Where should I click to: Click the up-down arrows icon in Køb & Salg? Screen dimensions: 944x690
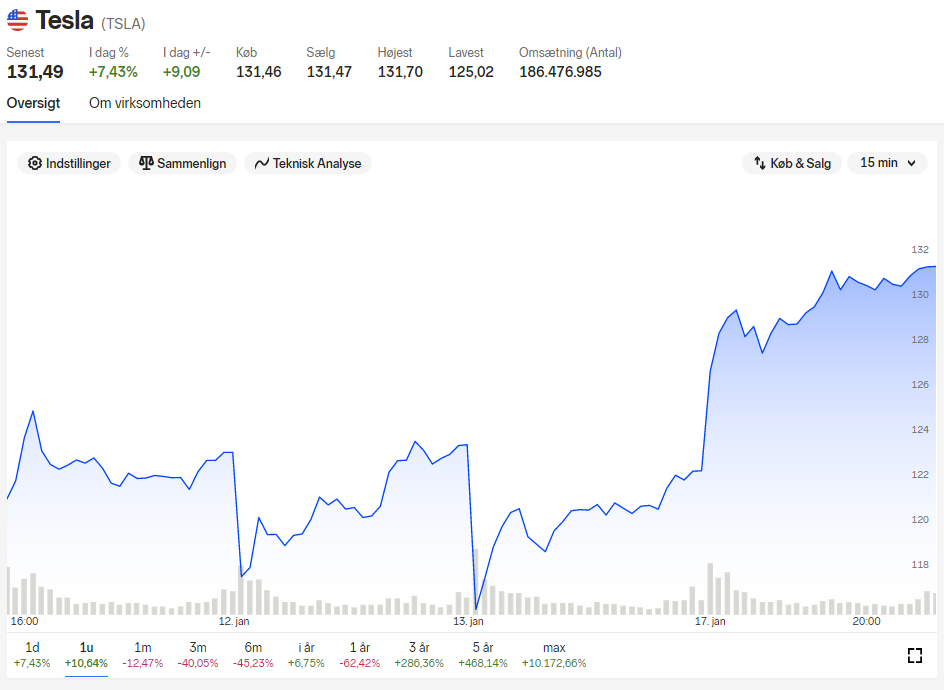[x=760, y=163]
